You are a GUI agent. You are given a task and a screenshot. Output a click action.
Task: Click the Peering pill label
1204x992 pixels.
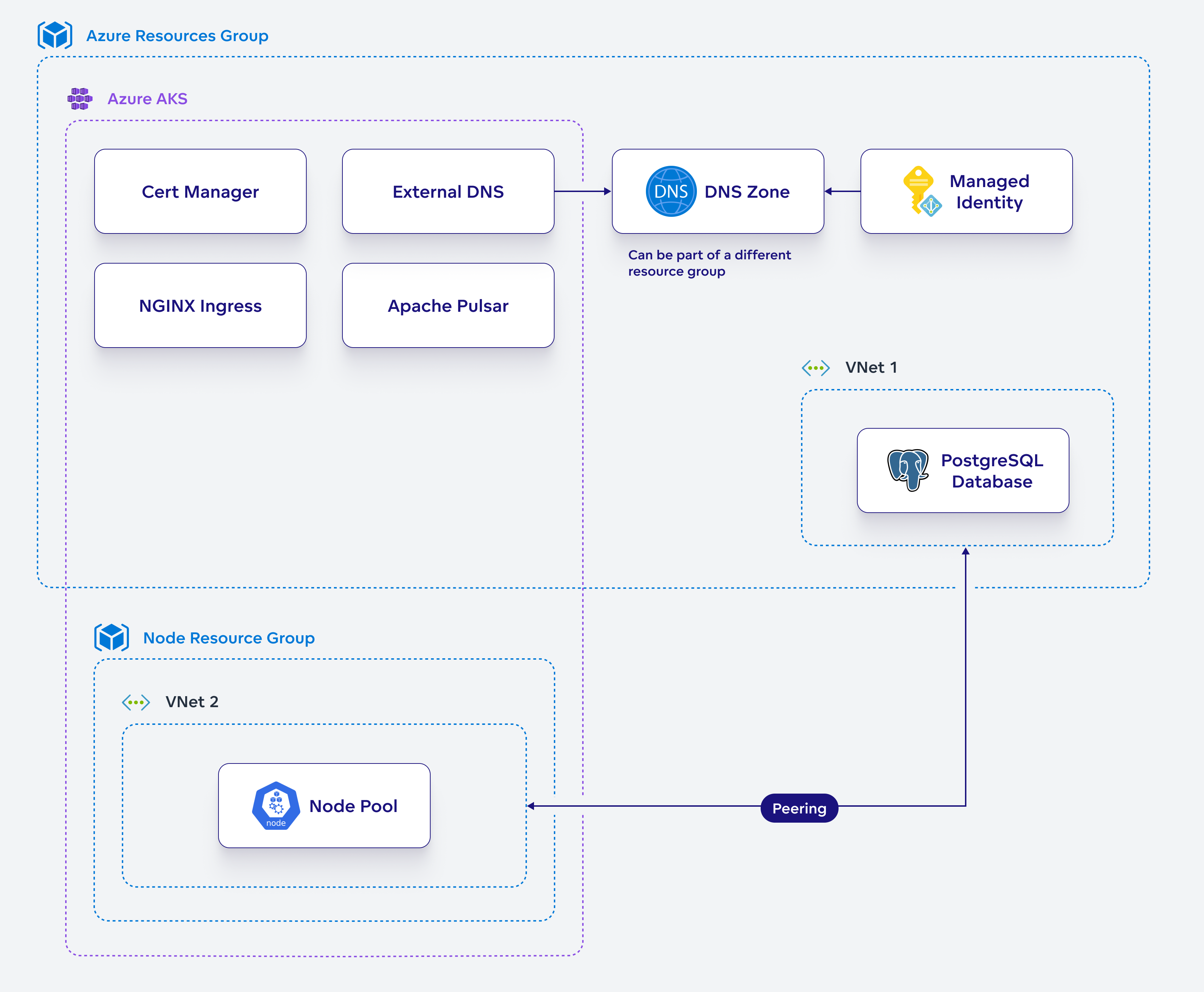[x=800, y=808]
